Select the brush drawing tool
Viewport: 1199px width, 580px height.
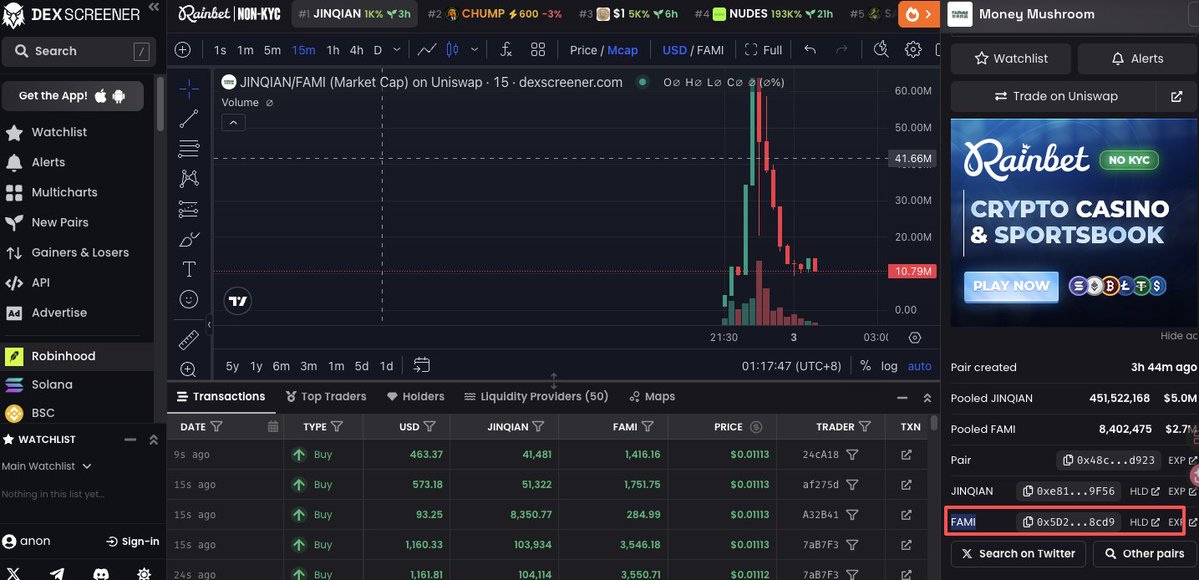[188, 239]
